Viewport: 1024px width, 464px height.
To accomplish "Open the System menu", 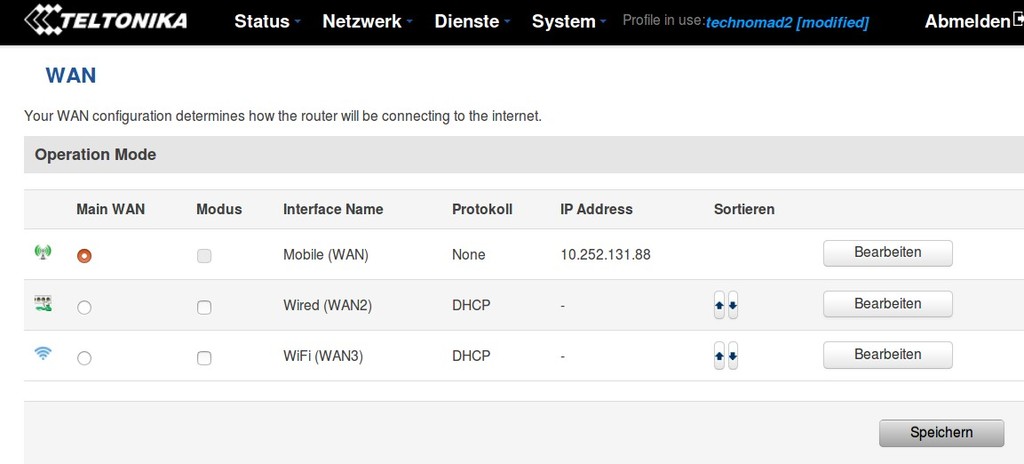I will pos(569,21).
